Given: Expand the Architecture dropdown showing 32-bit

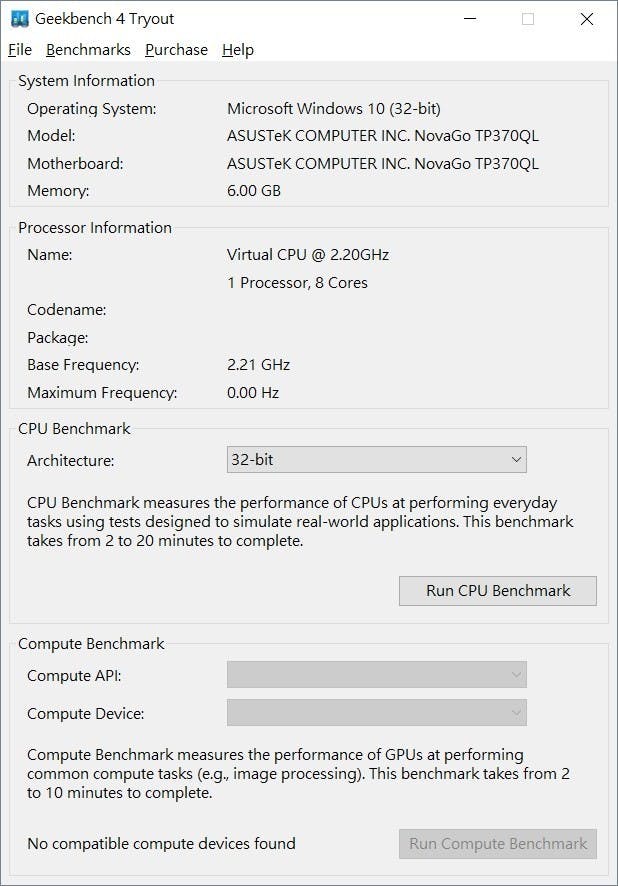Looking at the screenshot, I should pyautogui.click(x=376, y=460).
